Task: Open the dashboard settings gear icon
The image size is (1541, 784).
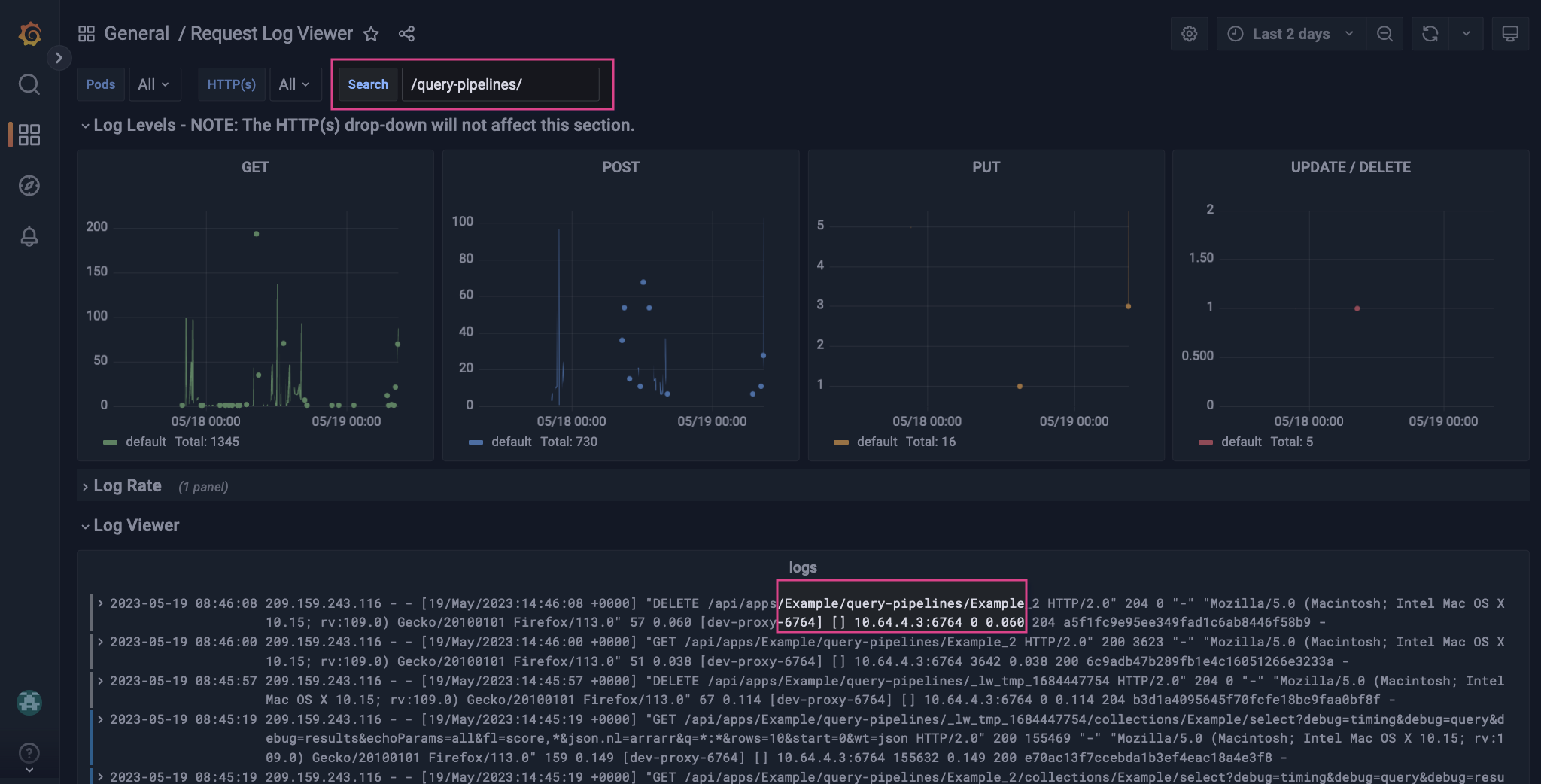Action: point(1189,33)
